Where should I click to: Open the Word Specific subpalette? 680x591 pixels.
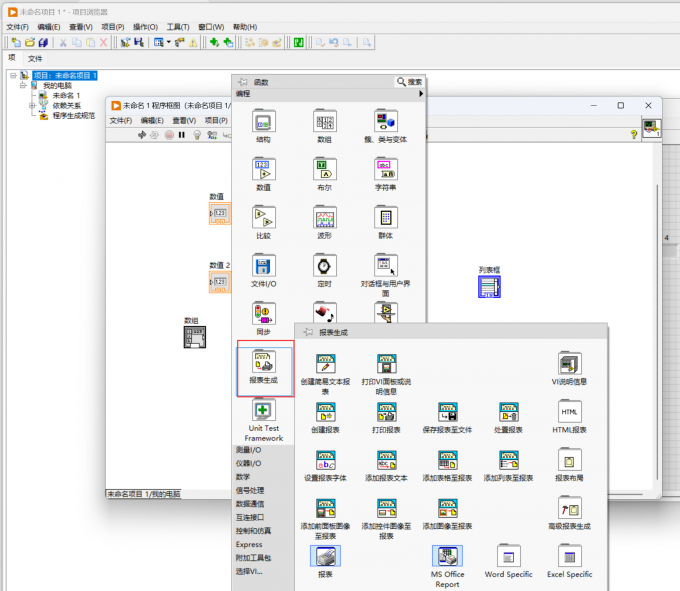point(509,556)
